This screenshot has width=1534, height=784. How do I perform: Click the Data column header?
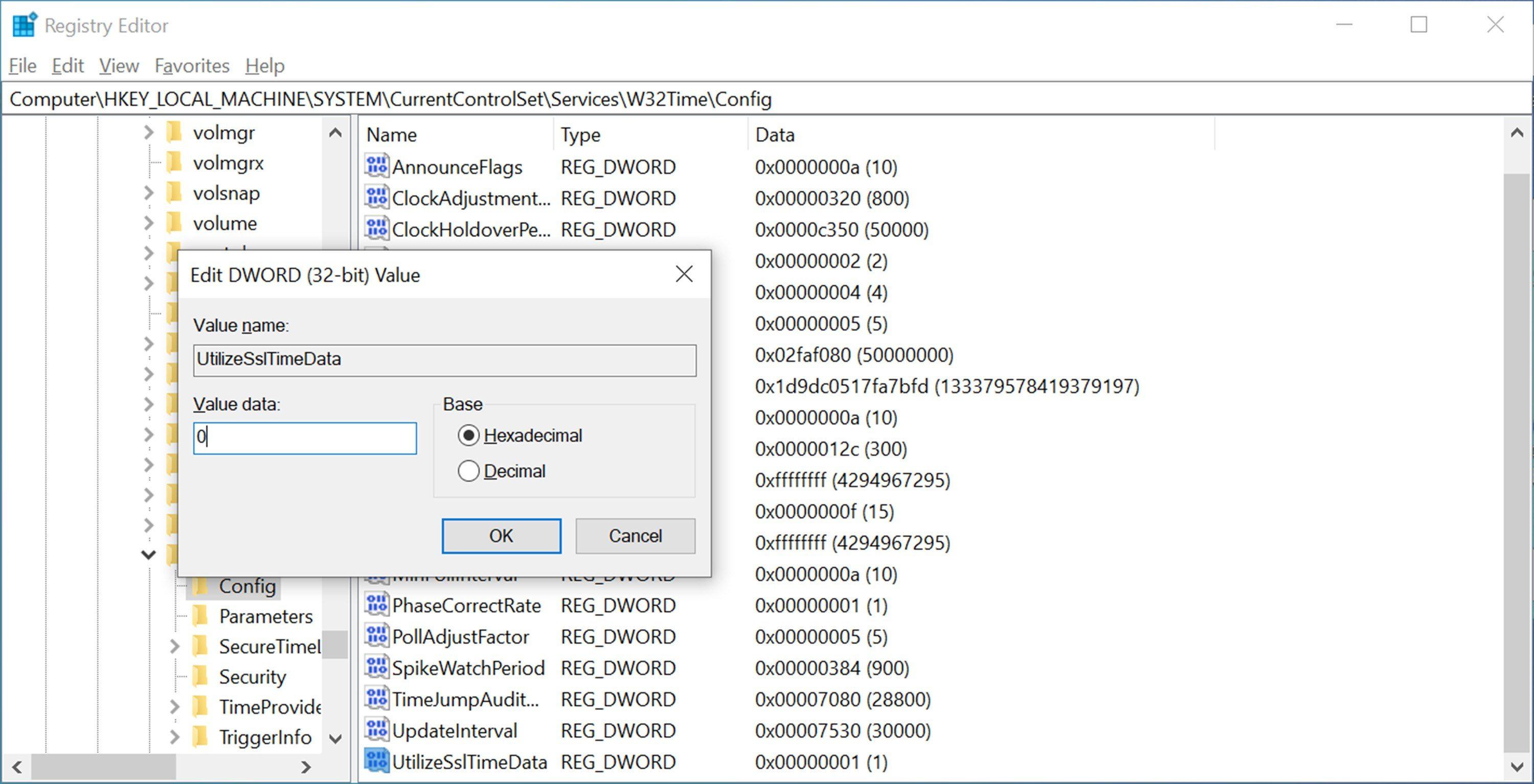(981, 134)
